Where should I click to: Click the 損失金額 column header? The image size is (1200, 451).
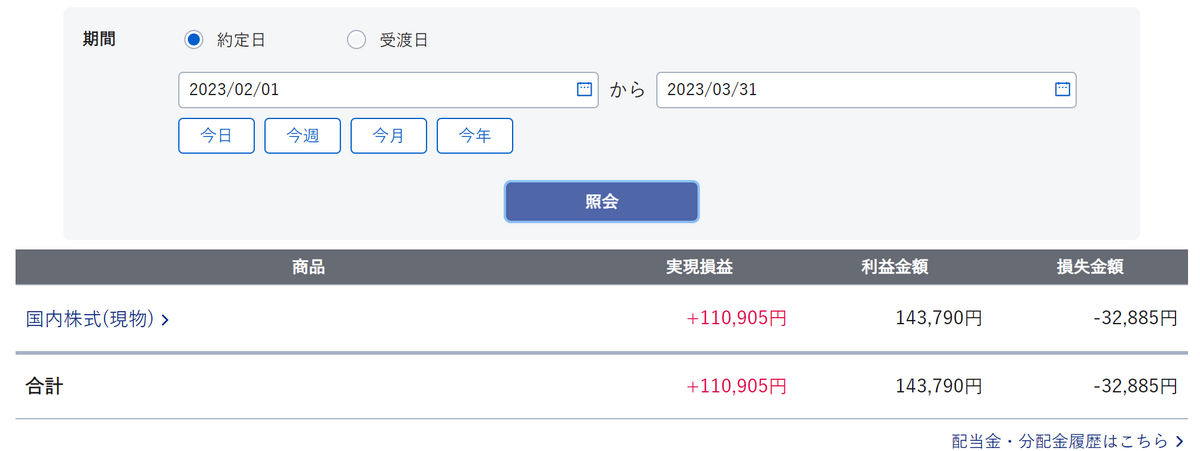click(1090, 267)
